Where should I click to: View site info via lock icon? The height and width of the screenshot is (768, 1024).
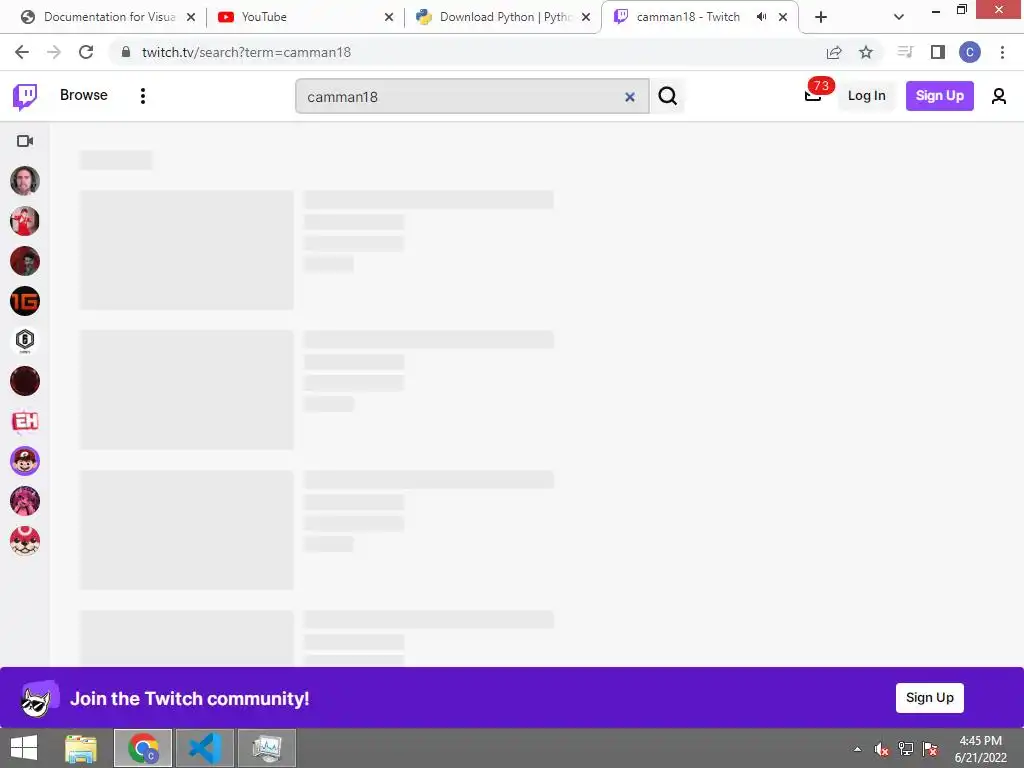pos(126,52)
